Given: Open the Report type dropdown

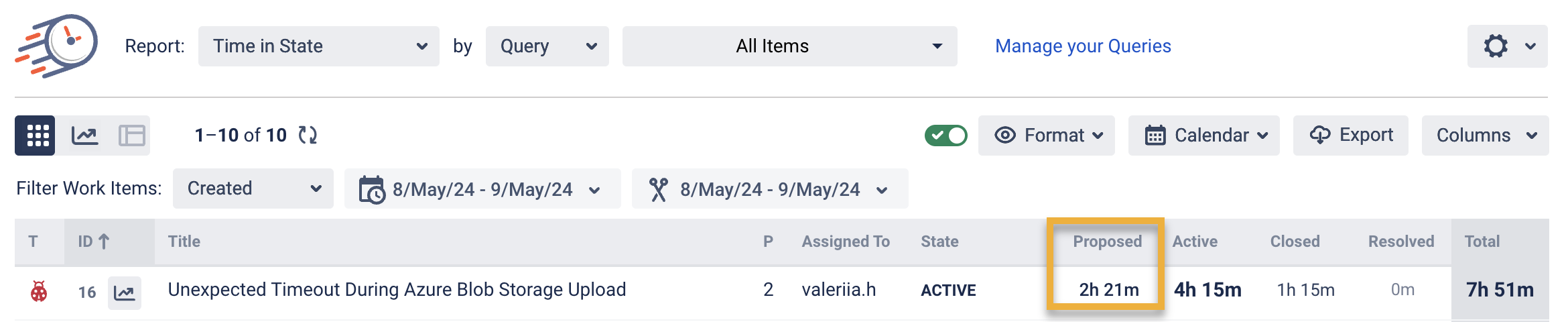Looking at the screenshot, I should pyautogui.click(x=318, y=46).
